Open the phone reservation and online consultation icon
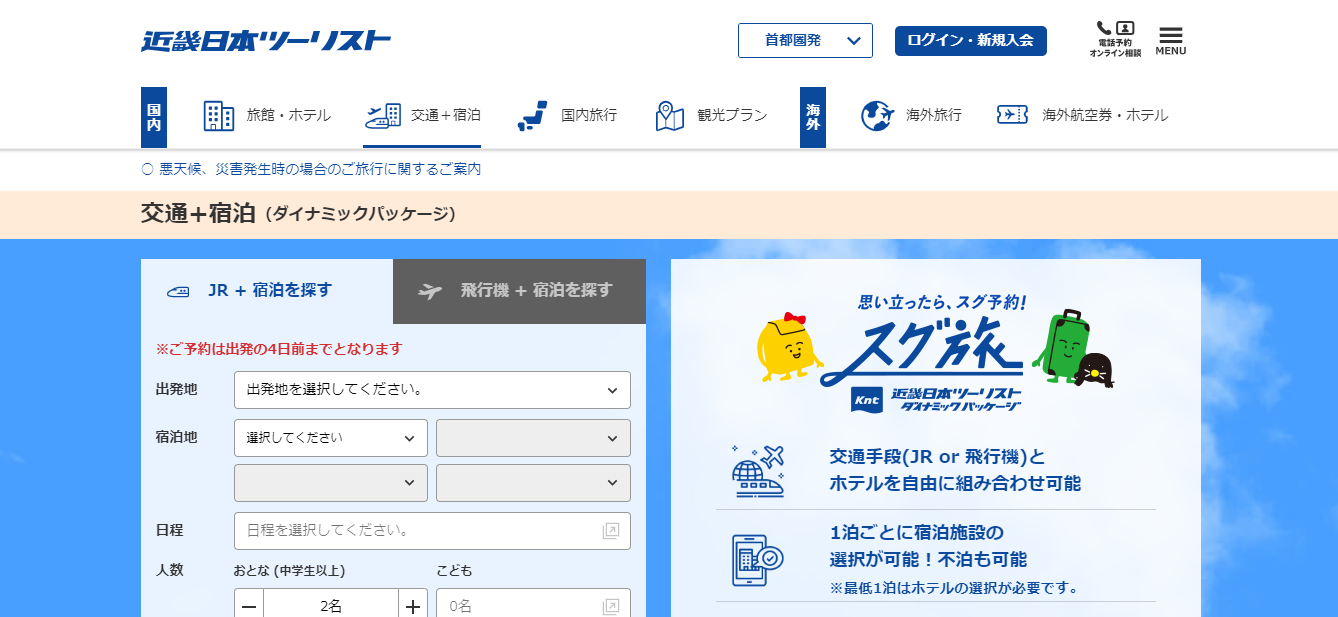 (1114, 38)
